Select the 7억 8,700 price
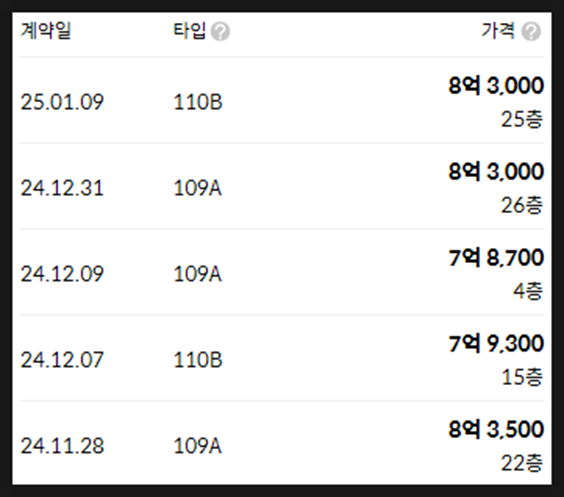564x497 pixels. tap(496, 258)
